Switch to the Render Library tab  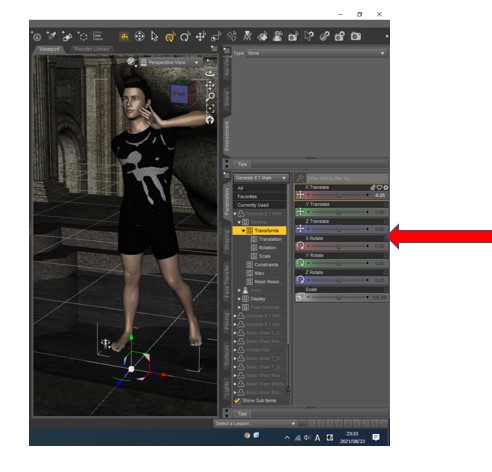(92, 49)
